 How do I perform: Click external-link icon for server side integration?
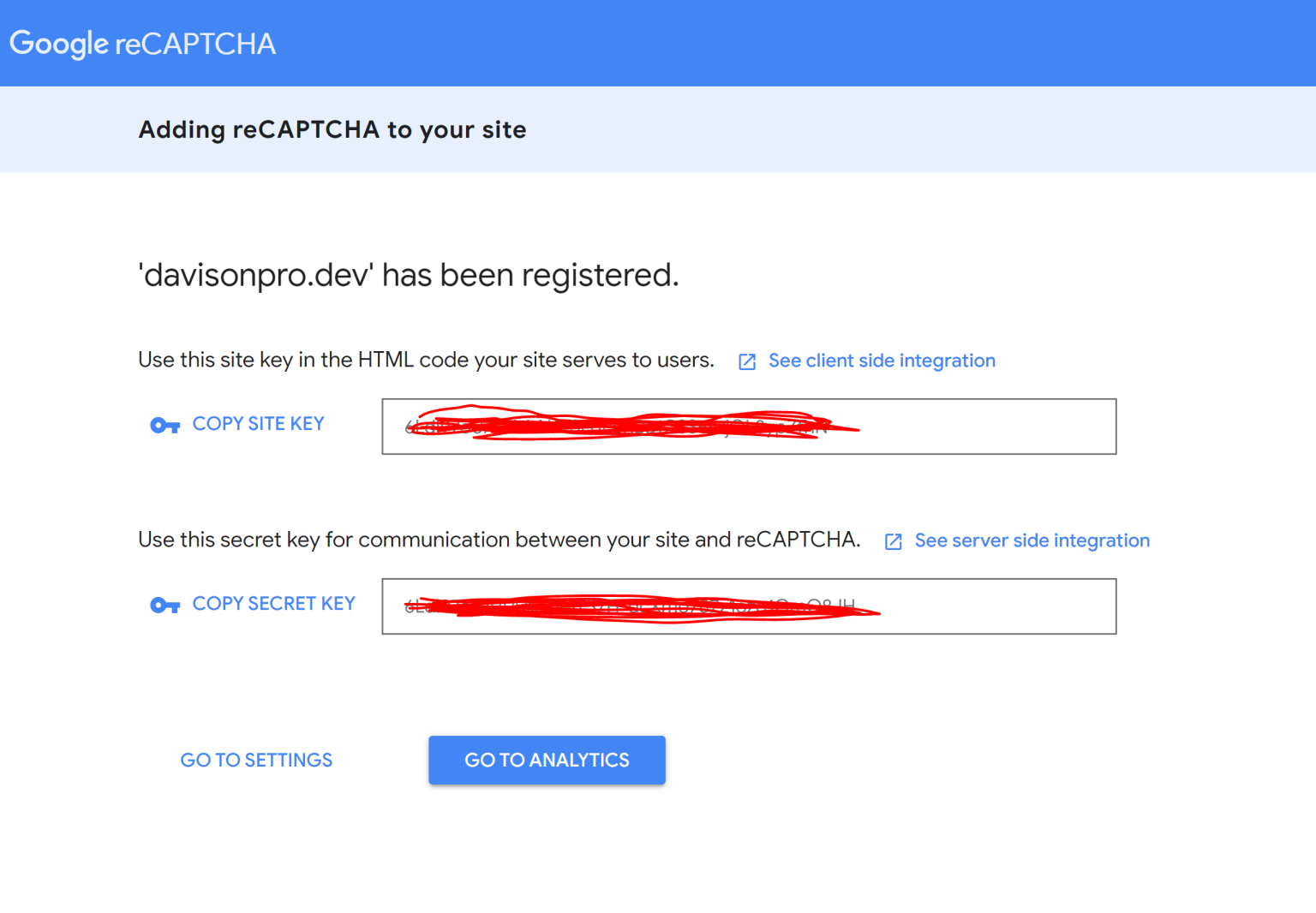click(x=893, y=541)
